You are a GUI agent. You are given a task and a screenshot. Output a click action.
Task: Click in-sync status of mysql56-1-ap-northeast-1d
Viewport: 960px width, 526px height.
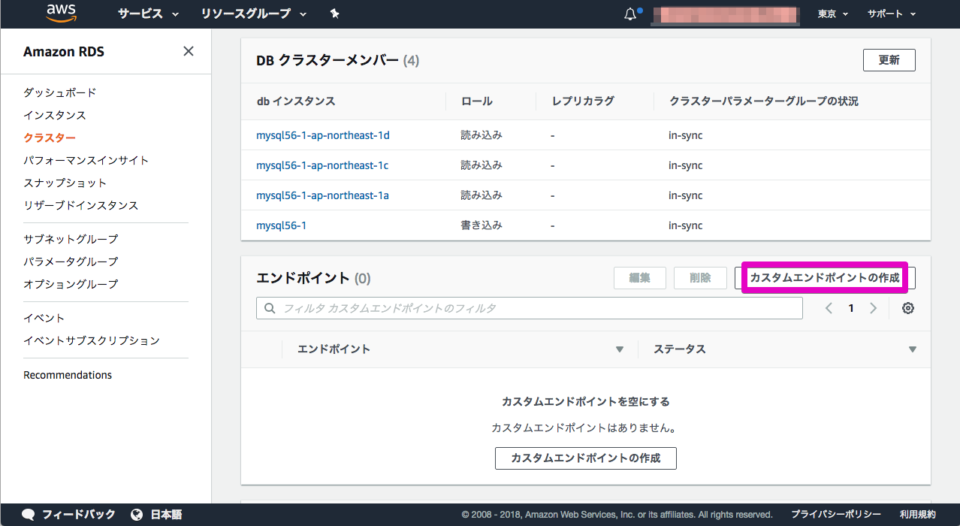pyautogui.click(x=685, y=135)
